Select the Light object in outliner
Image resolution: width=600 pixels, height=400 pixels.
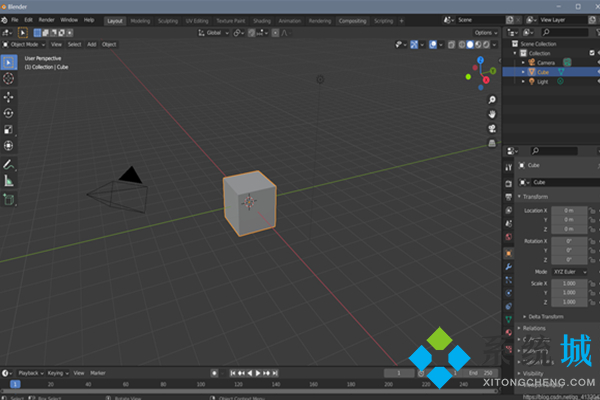tap(543, 82)
